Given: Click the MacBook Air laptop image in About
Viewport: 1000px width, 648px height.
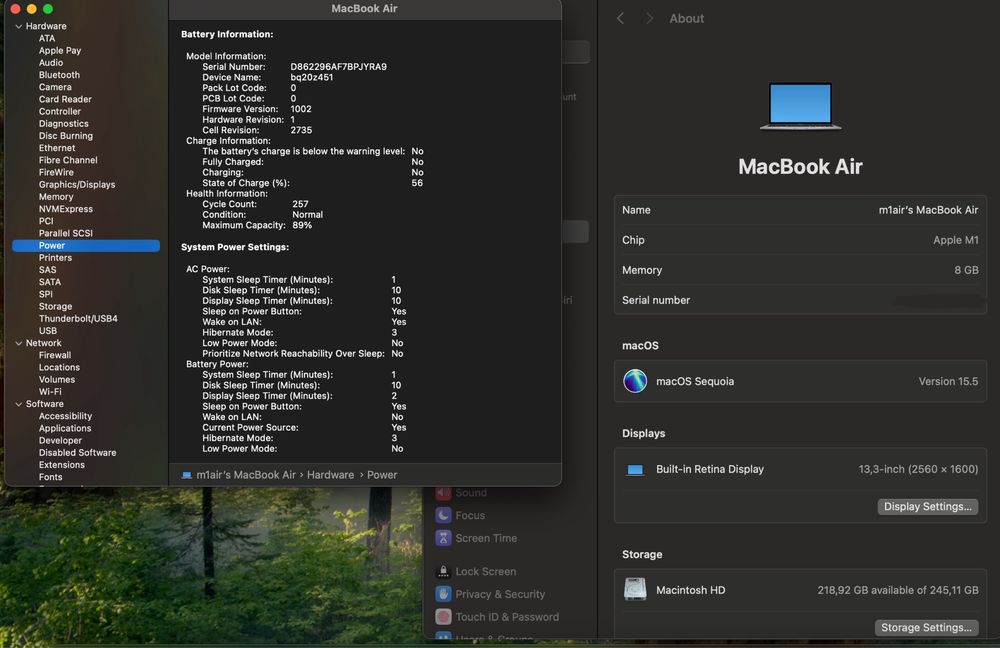Looking at the screenshot, I should pos(800,106).
